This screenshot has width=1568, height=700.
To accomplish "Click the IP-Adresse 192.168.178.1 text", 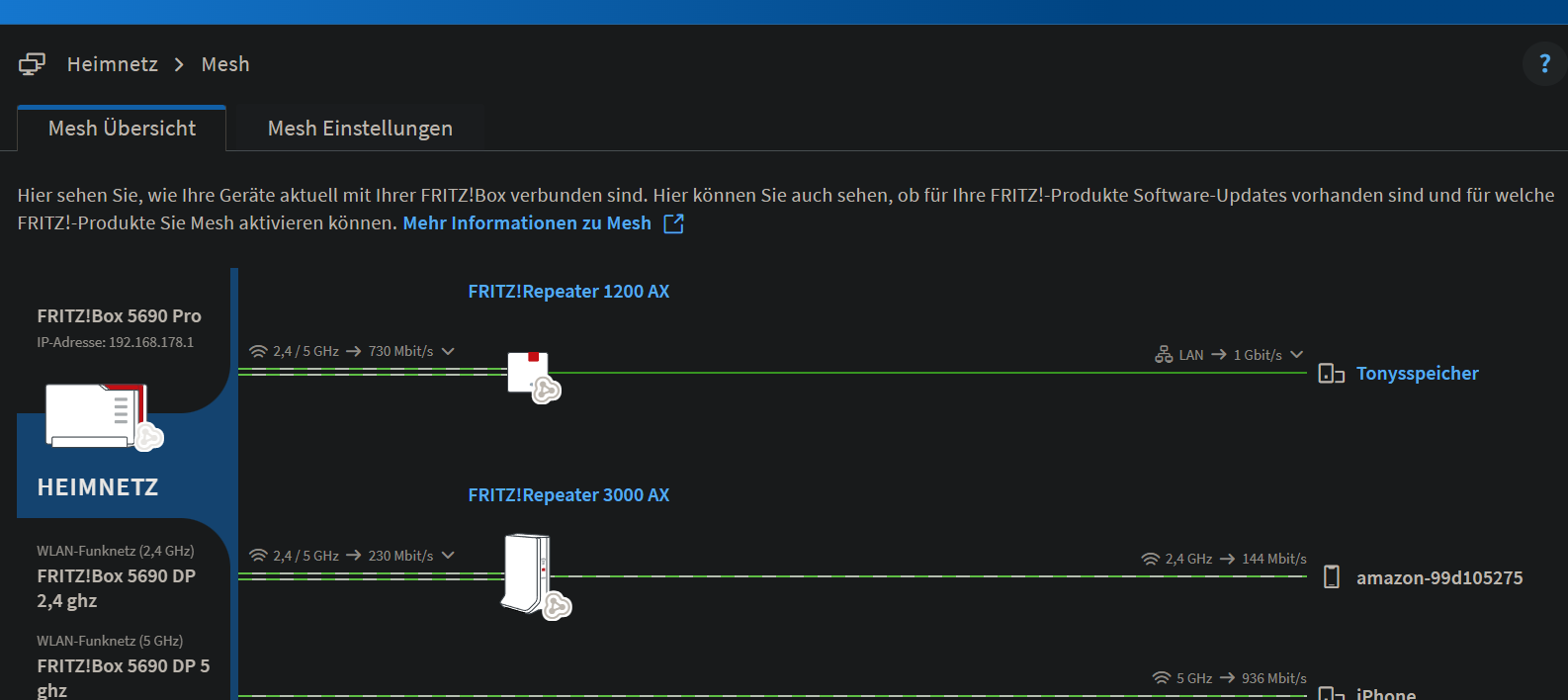I will pos(116,342).
